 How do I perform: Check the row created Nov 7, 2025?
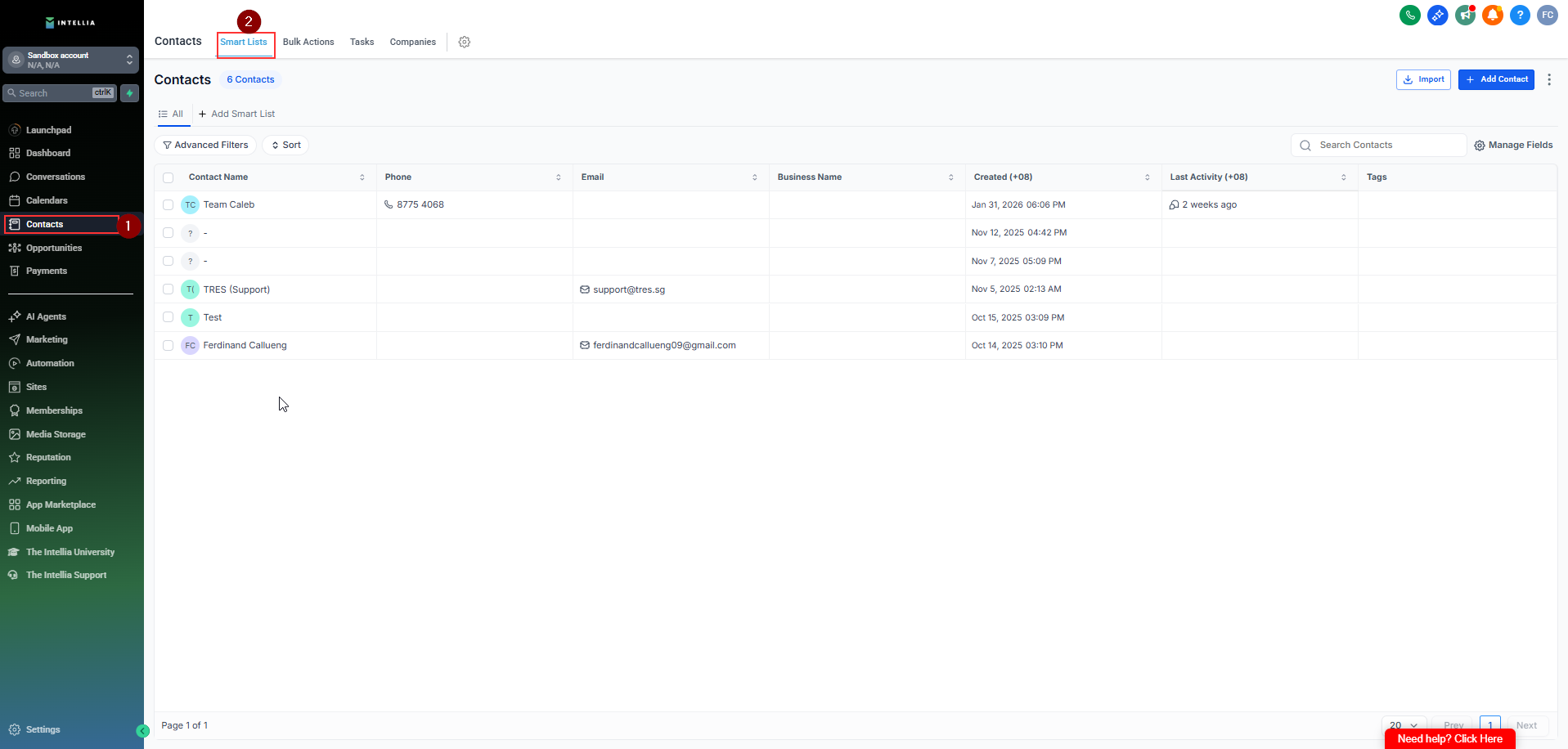pyautogui.click(x=168, y=261)
